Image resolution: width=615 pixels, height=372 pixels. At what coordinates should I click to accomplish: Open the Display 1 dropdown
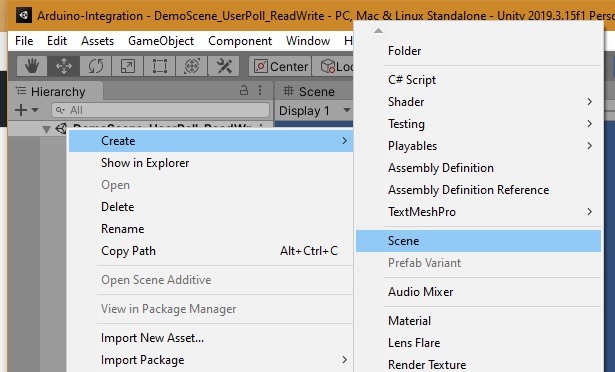314,111
